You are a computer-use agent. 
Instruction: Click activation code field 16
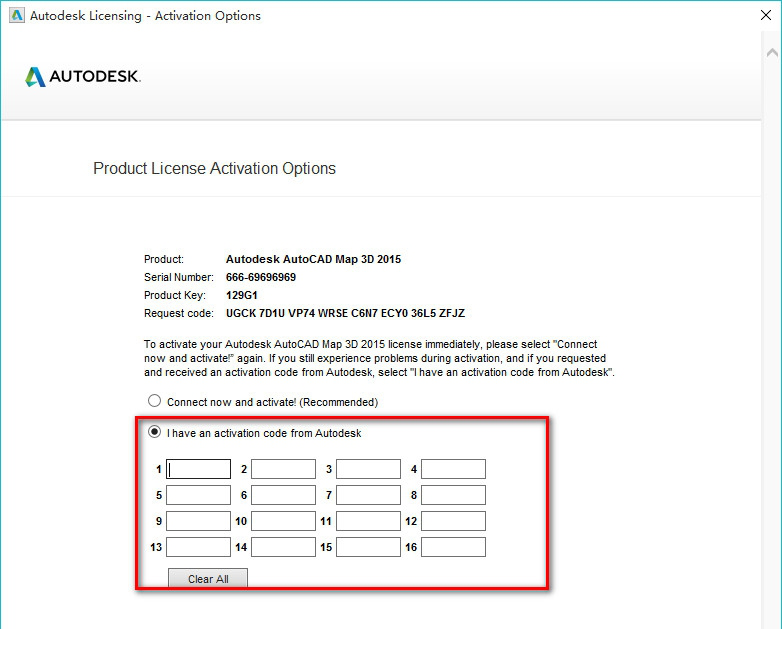point(453,547)
